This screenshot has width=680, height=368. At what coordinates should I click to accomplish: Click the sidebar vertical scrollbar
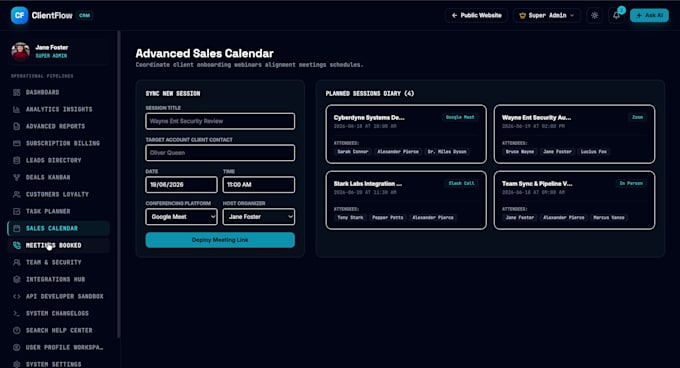118,184
